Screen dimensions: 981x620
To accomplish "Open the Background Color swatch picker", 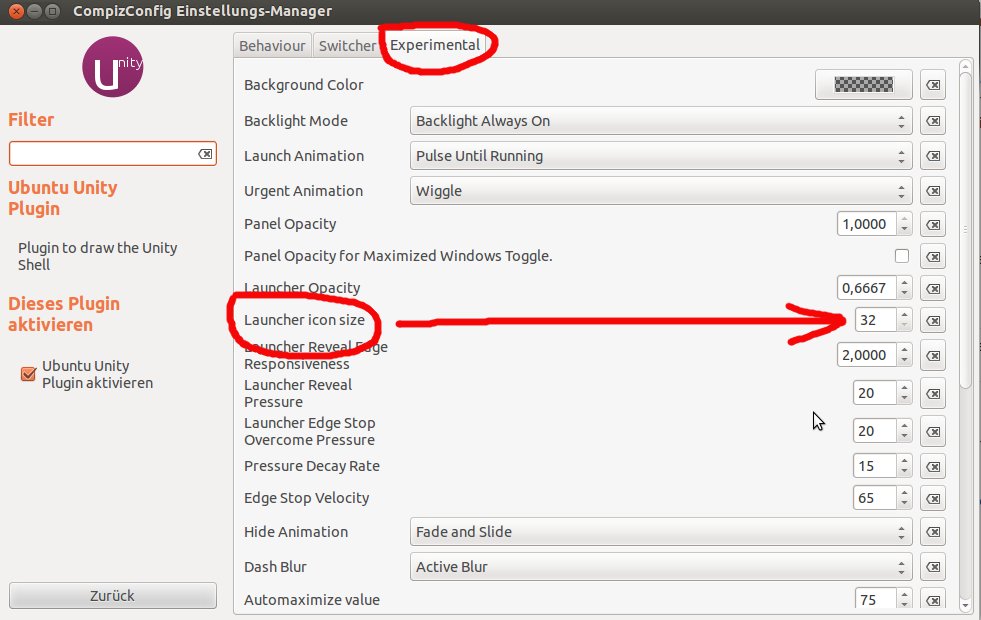I will pyautogui.click(x=864, y=85).
